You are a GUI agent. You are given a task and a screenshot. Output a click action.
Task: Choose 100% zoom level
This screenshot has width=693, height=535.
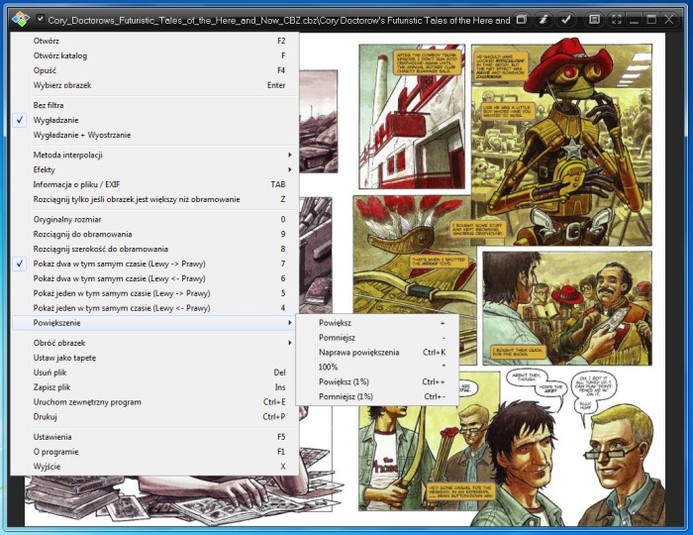[377, 367]
